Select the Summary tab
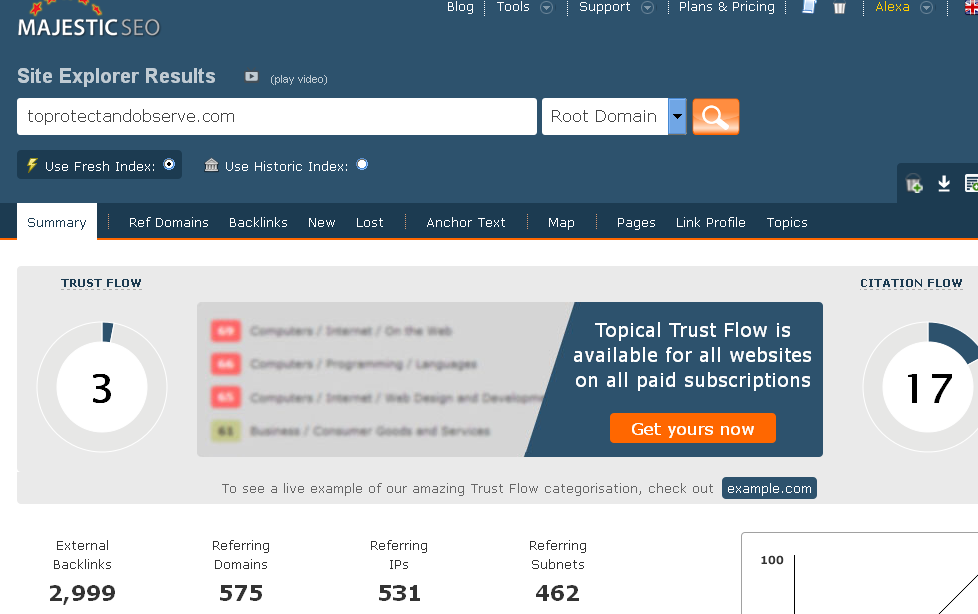This screenshot has width=978, height=614. click(57, 222)
